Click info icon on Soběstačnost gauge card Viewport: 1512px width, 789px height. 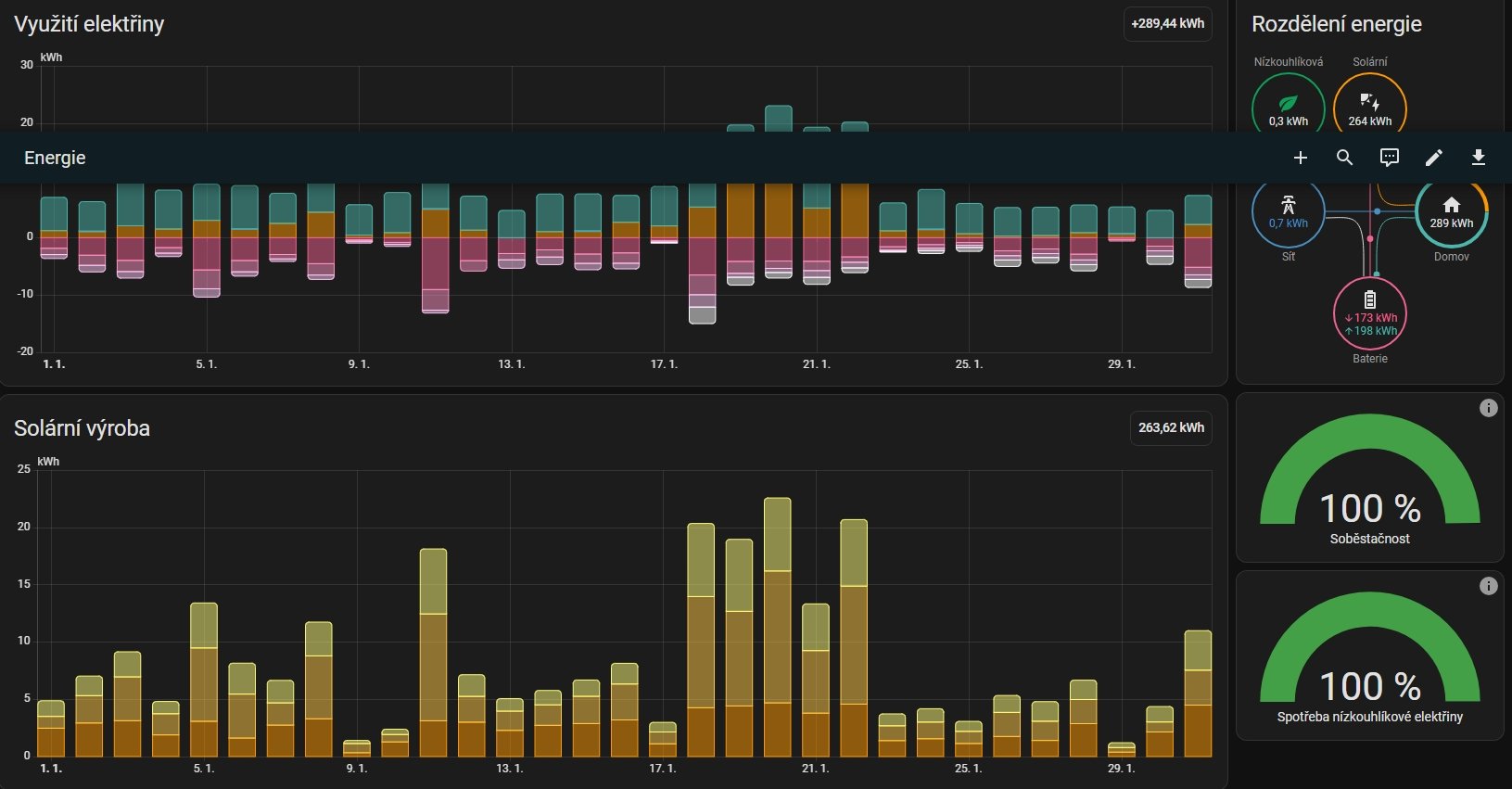[x=1488, y=408]
